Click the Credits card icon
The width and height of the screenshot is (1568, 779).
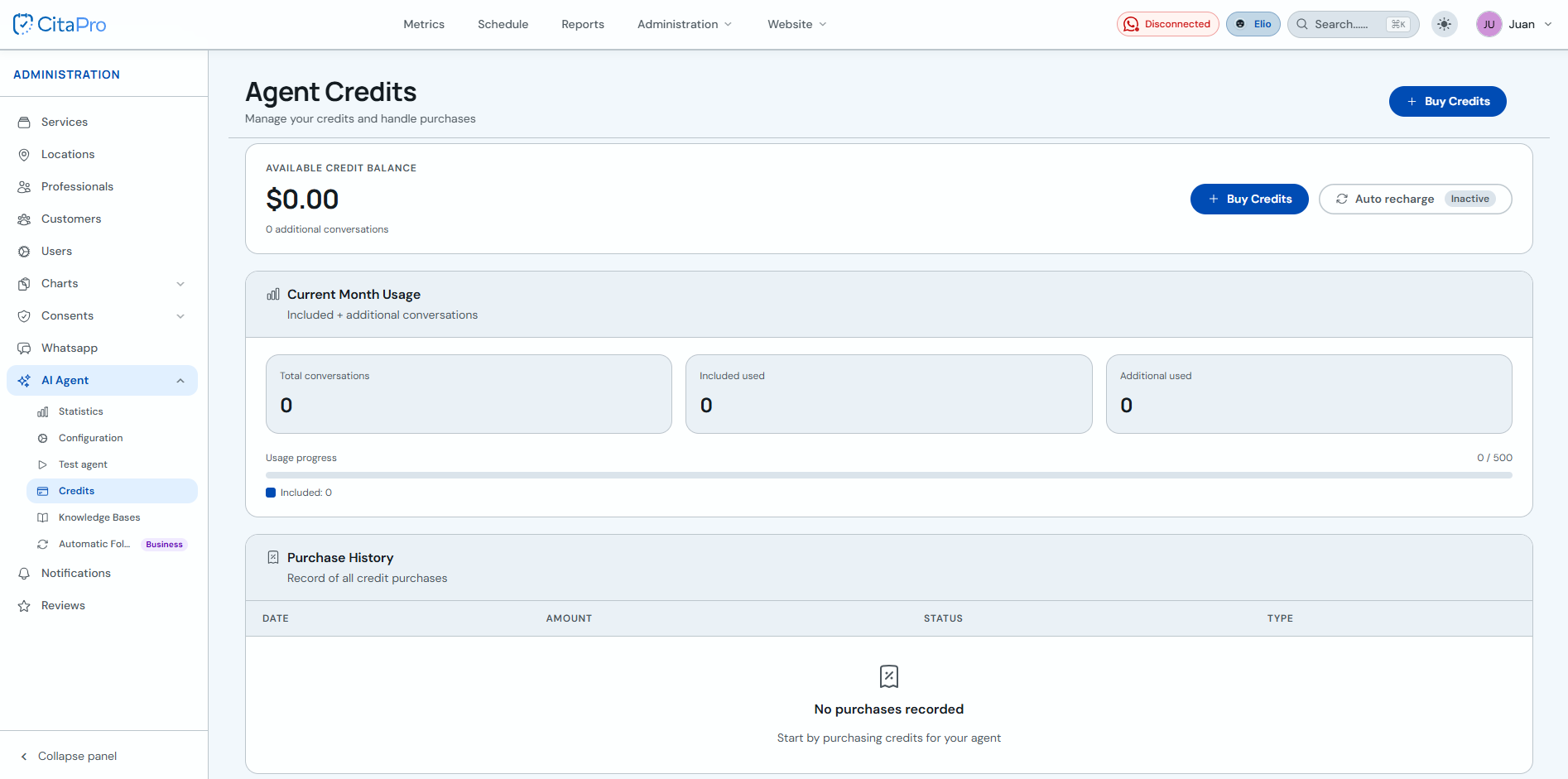pos(43,491)
